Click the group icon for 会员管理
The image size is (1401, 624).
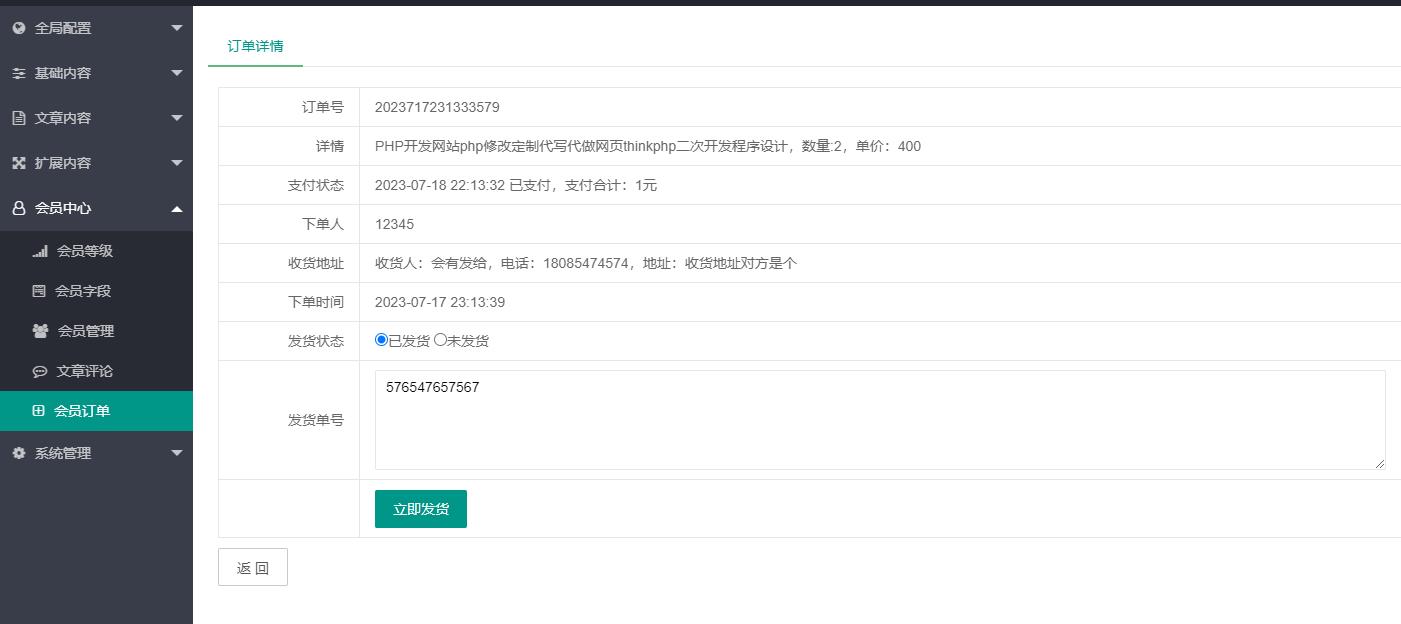40,331
